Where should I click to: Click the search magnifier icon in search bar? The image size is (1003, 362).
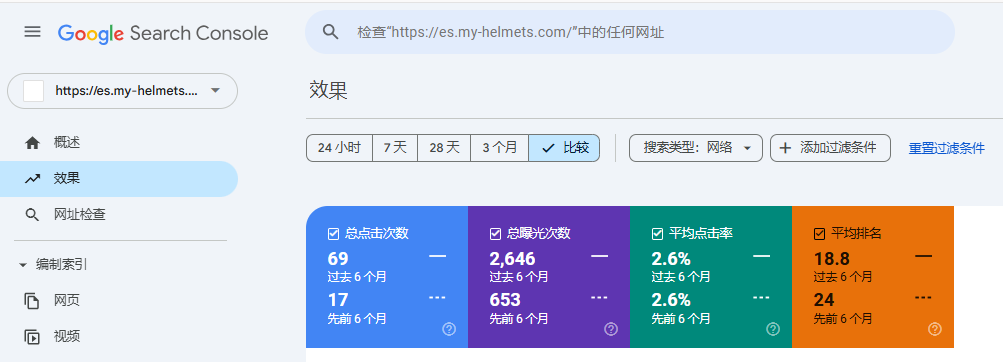coord(330,32)
